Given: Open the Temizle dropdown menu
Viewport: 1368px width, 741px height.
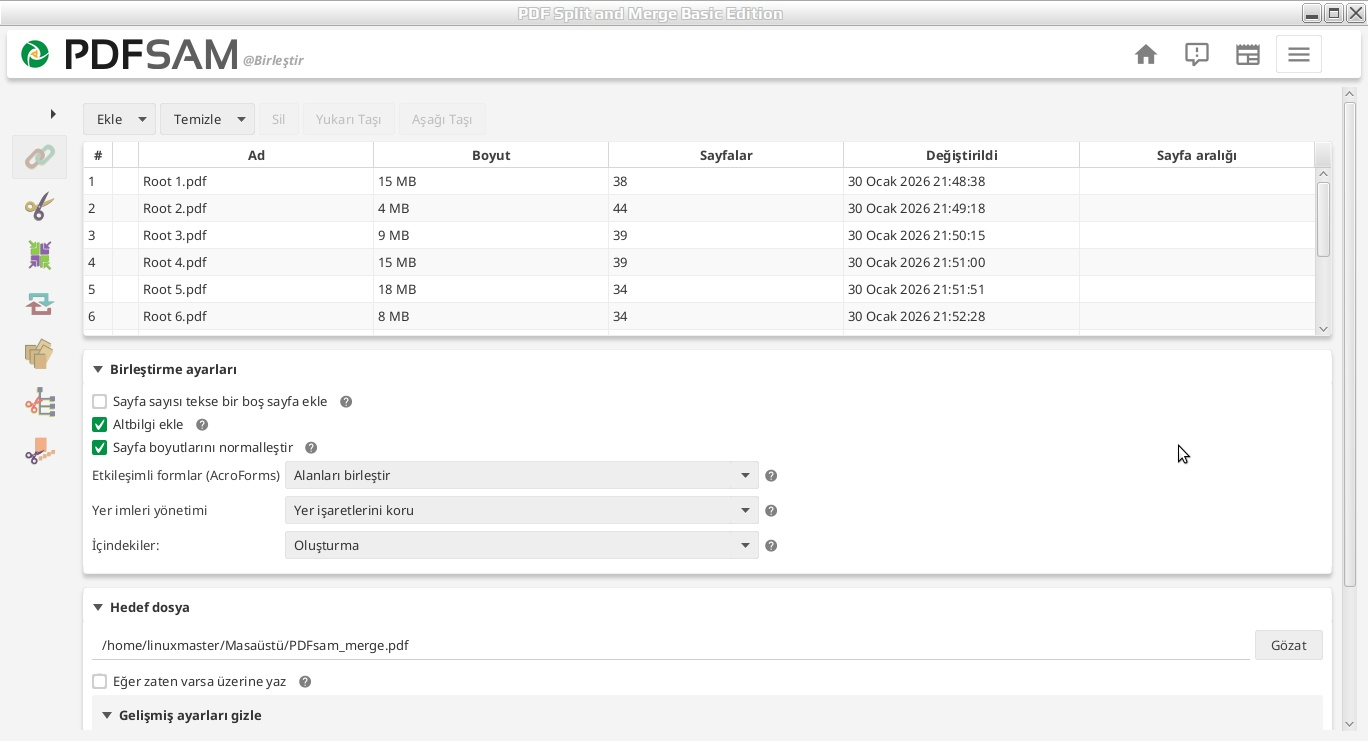Looking at the screenshot, I should (x=207, y=119).
